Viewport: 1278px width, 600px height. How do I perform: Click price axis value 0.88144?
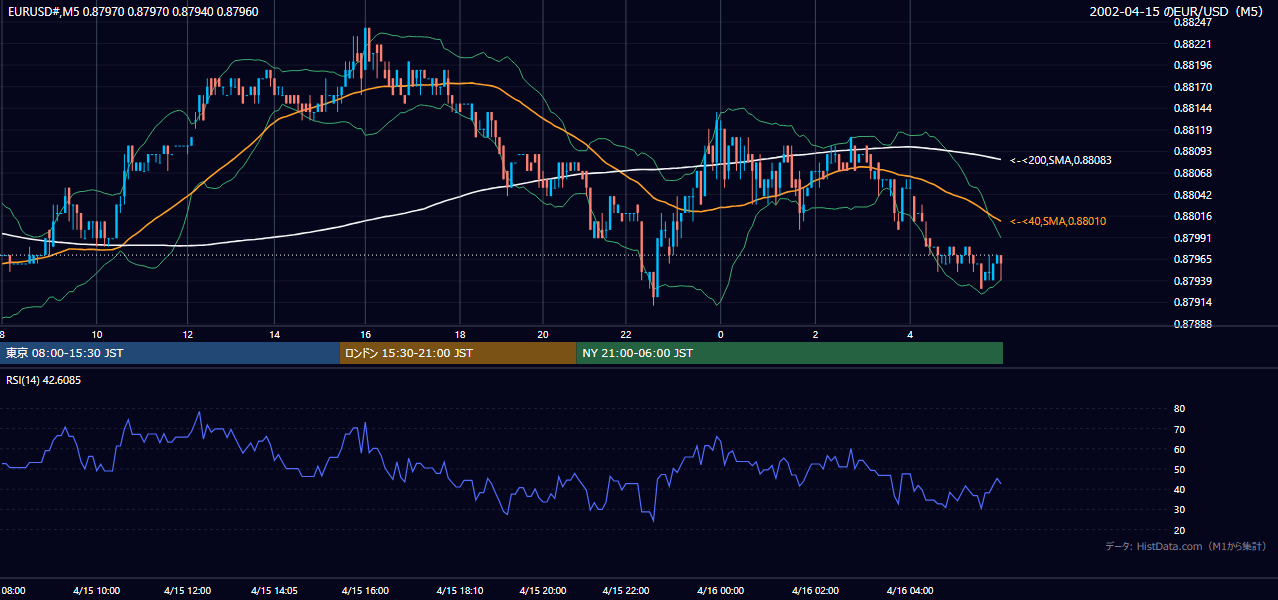tap(1192, 108)
